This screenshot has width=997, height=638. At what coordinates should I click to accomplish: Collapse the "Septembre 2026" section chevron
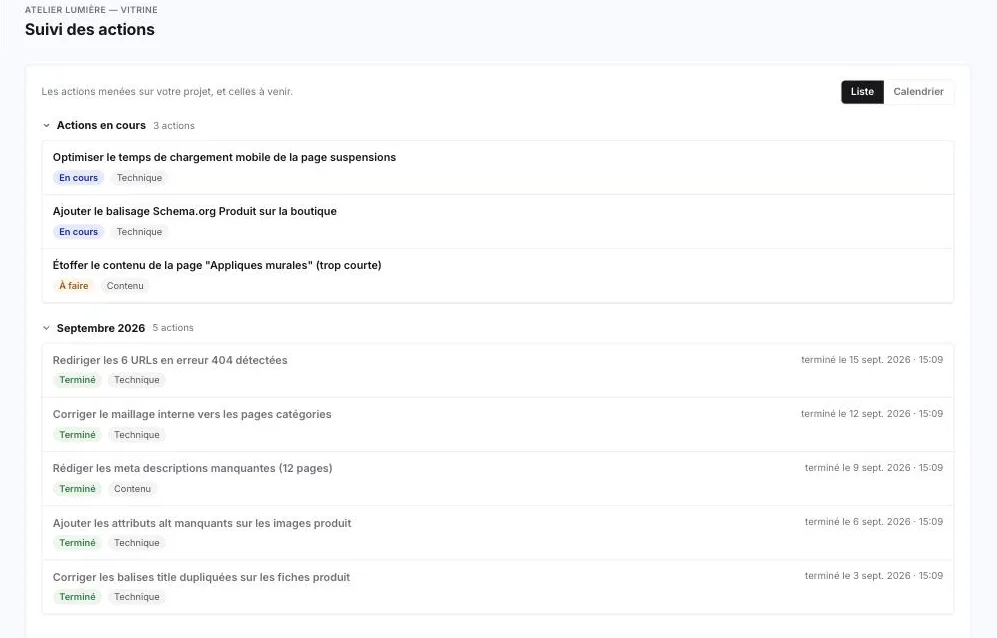(x=46, y=328)
